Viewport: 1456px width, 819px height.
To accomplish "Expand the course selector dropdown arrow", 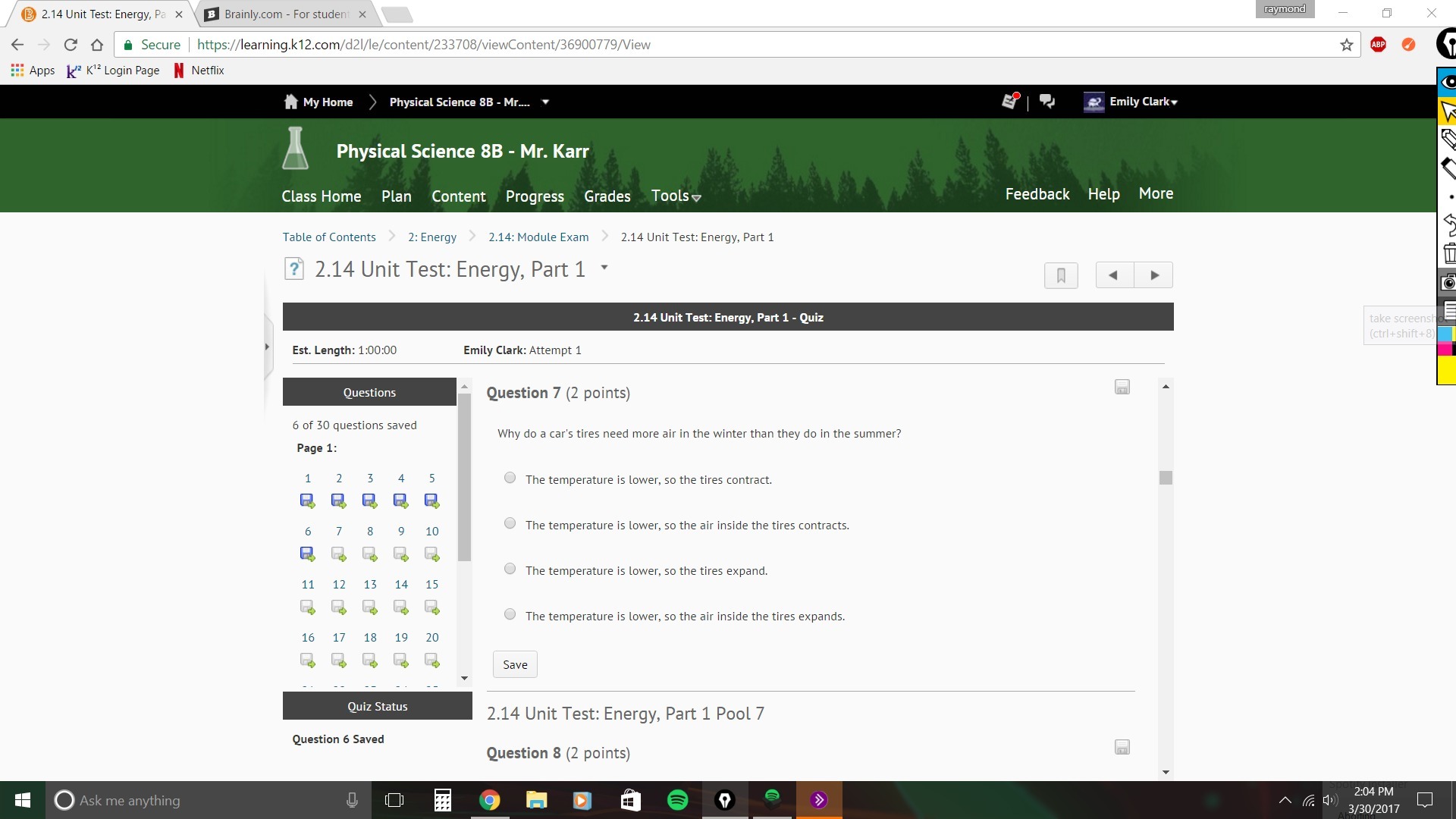I will (545, 102).
